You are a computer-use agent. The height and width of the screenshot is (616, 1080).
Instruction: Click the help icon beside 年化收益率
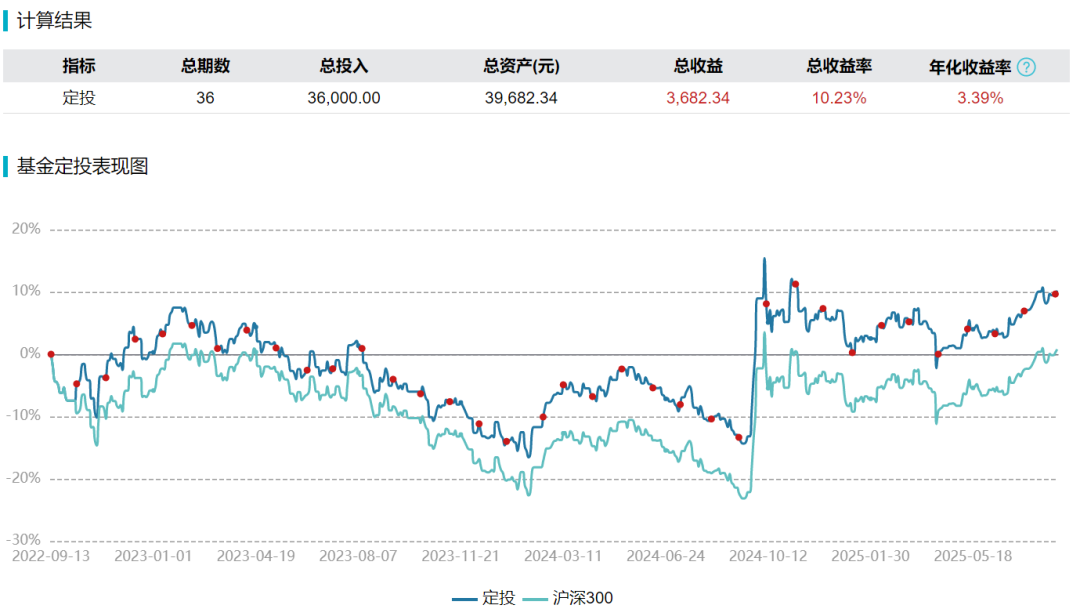click(1026, 67)
